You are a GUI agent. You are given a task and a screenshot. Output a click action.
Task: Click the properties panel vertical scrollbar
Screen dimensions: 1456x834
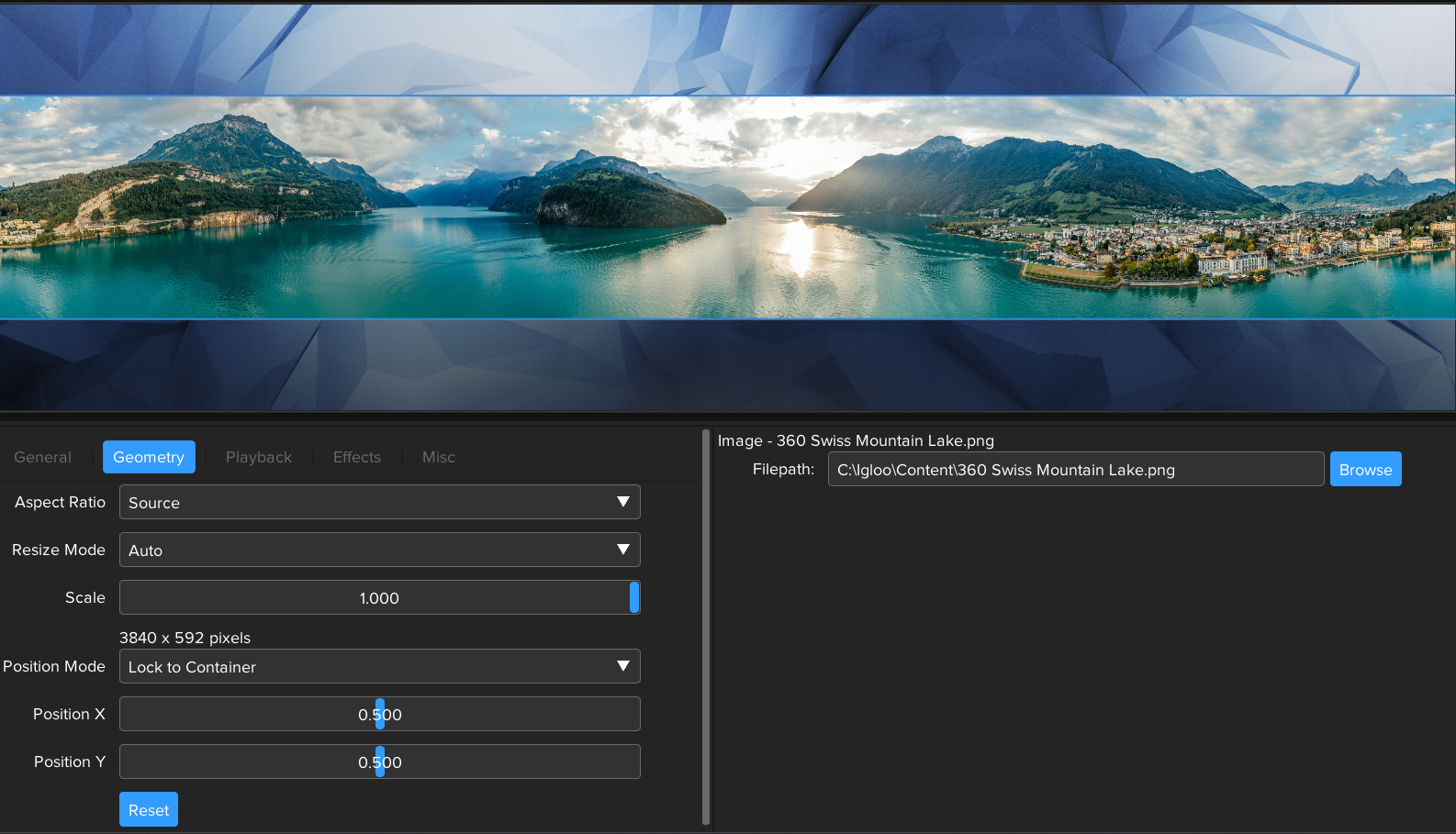[706, 624]
